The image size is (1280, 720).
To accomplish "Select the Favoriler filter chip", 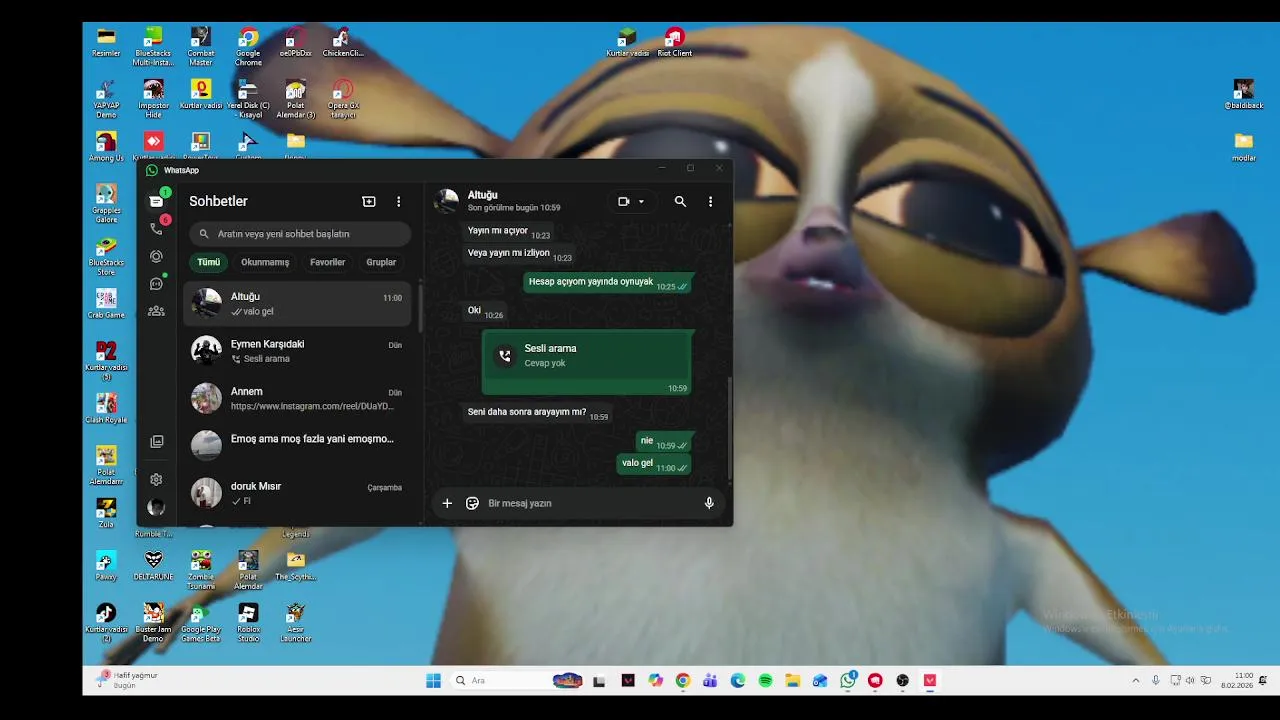I will [327, 262].
